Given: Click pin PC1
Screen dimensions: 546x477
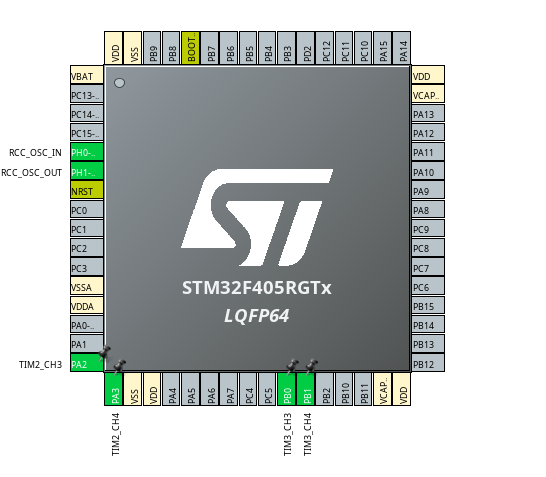Looking at the screenshot, I should (87, 229).
